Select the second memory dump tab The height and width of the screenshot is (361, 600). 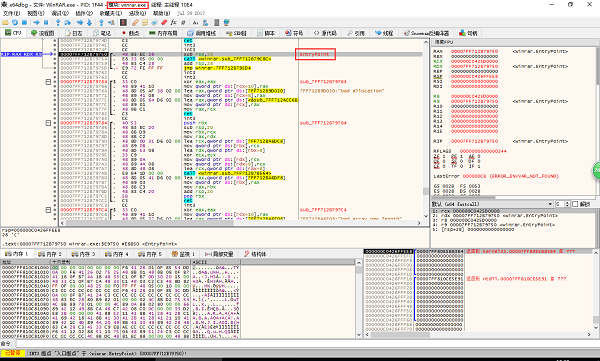tap(50, 254)
